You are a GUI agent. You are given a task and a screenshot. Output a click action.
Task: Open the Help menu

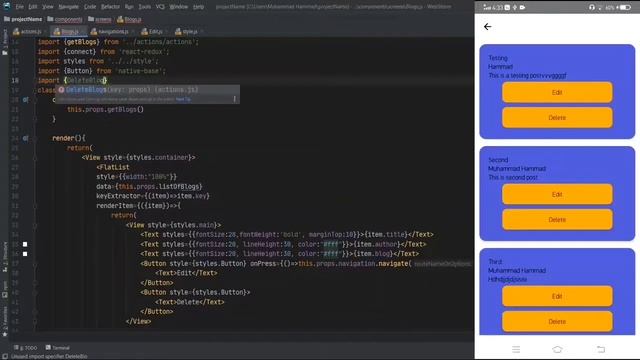click(x=198, y=7)
